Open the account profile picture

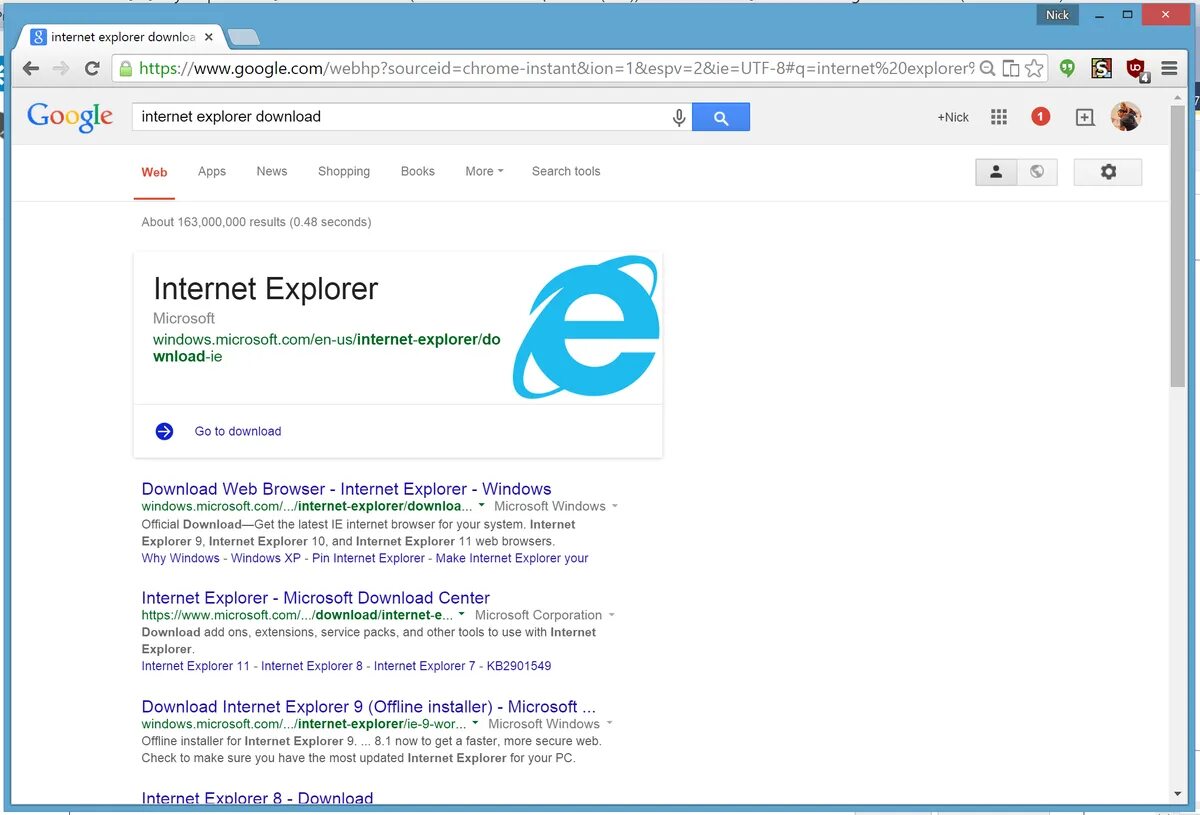pos(1126,116)
